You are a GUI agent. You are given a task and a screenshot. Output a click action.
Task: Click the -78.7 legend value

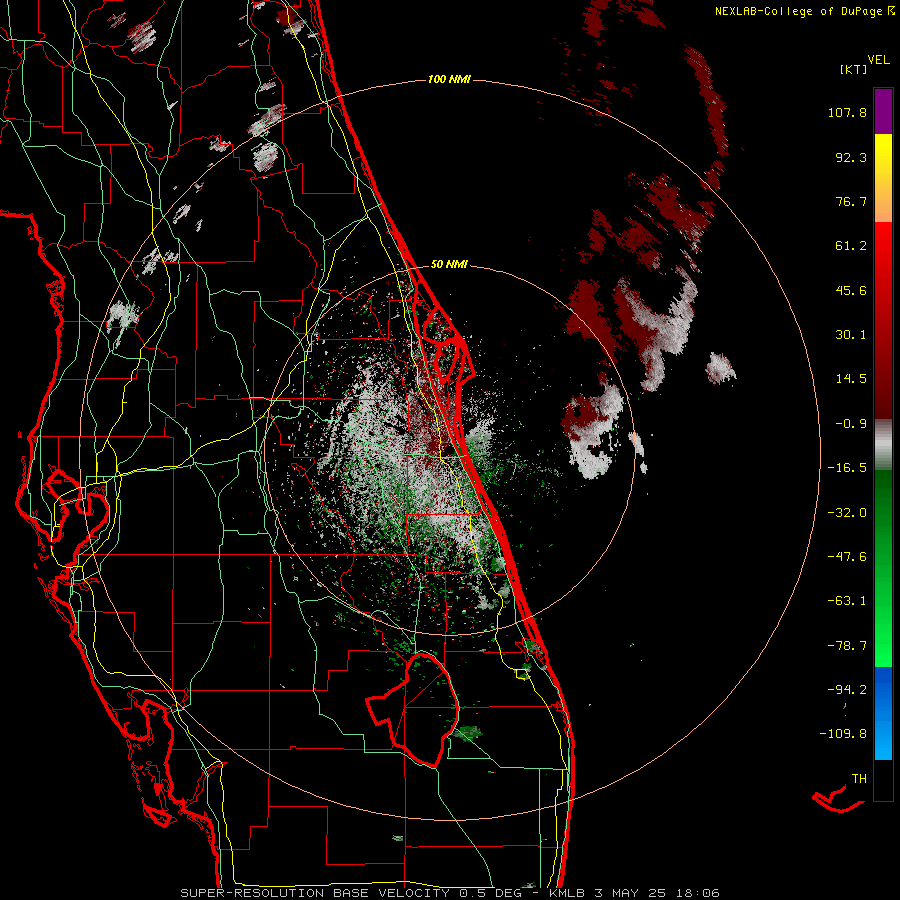coord(847,646)
